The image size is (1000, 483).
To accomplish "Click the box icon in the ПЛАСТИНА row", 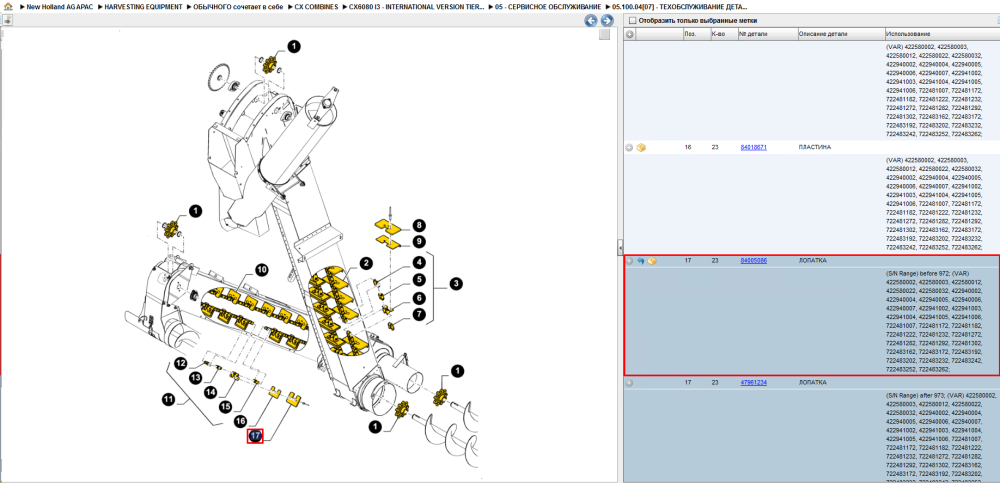I will pyautogui.click(x=641, y=147).
